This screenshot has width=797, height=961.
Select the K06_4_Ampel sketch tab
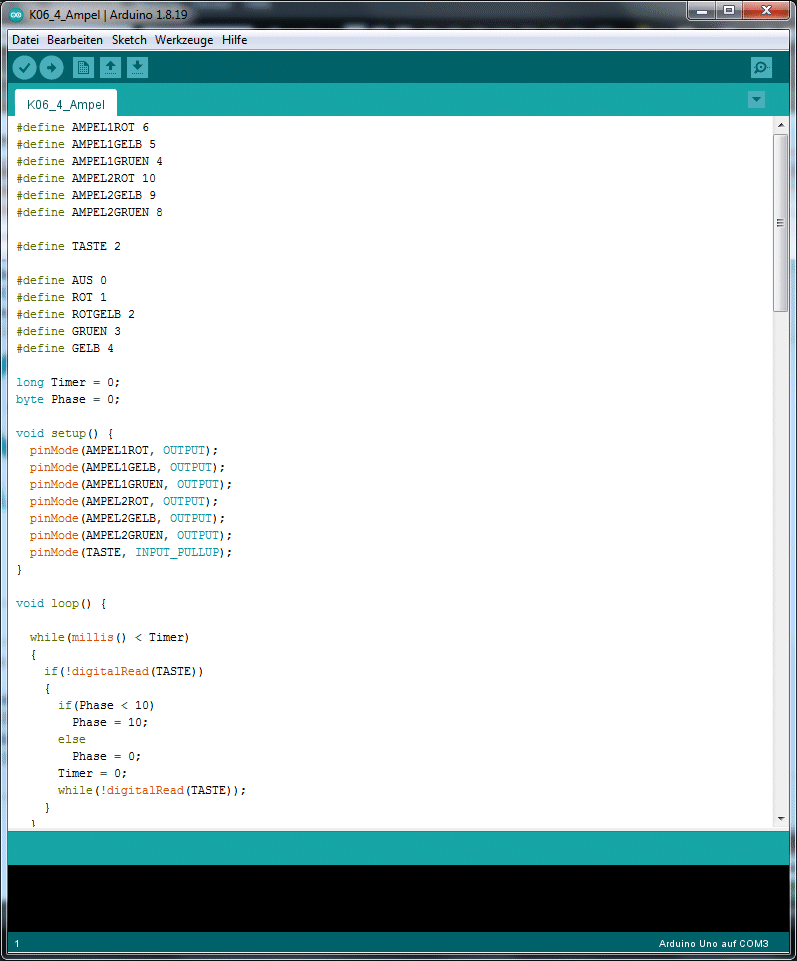click(x=66, y=104)
